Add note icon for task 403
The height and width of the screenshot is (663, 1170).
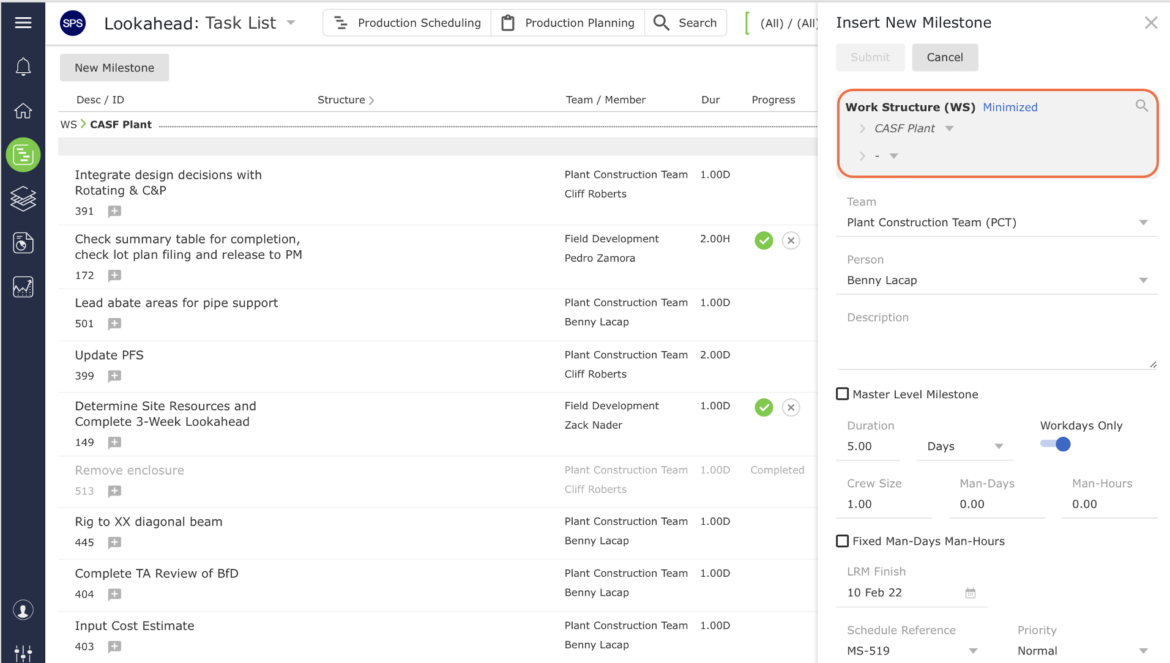tap(114, 647)
